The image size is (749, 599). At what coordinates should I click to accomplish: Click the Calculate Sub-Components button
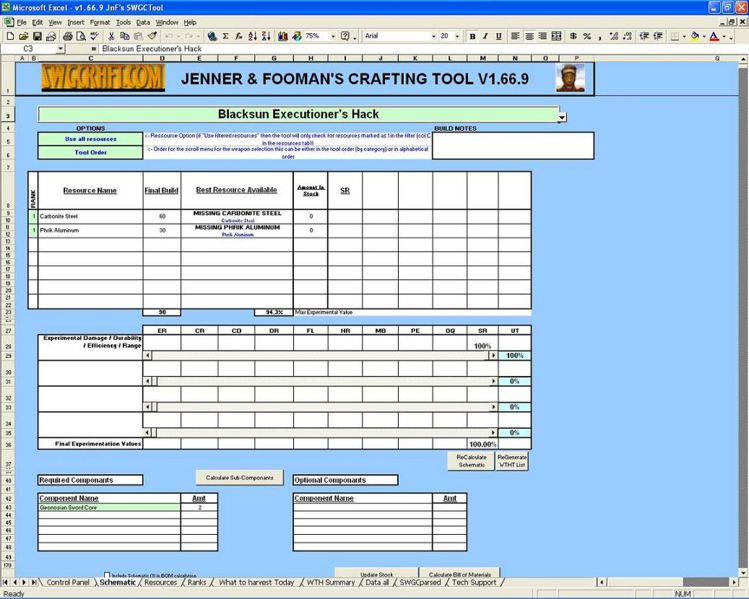[240, 477]
